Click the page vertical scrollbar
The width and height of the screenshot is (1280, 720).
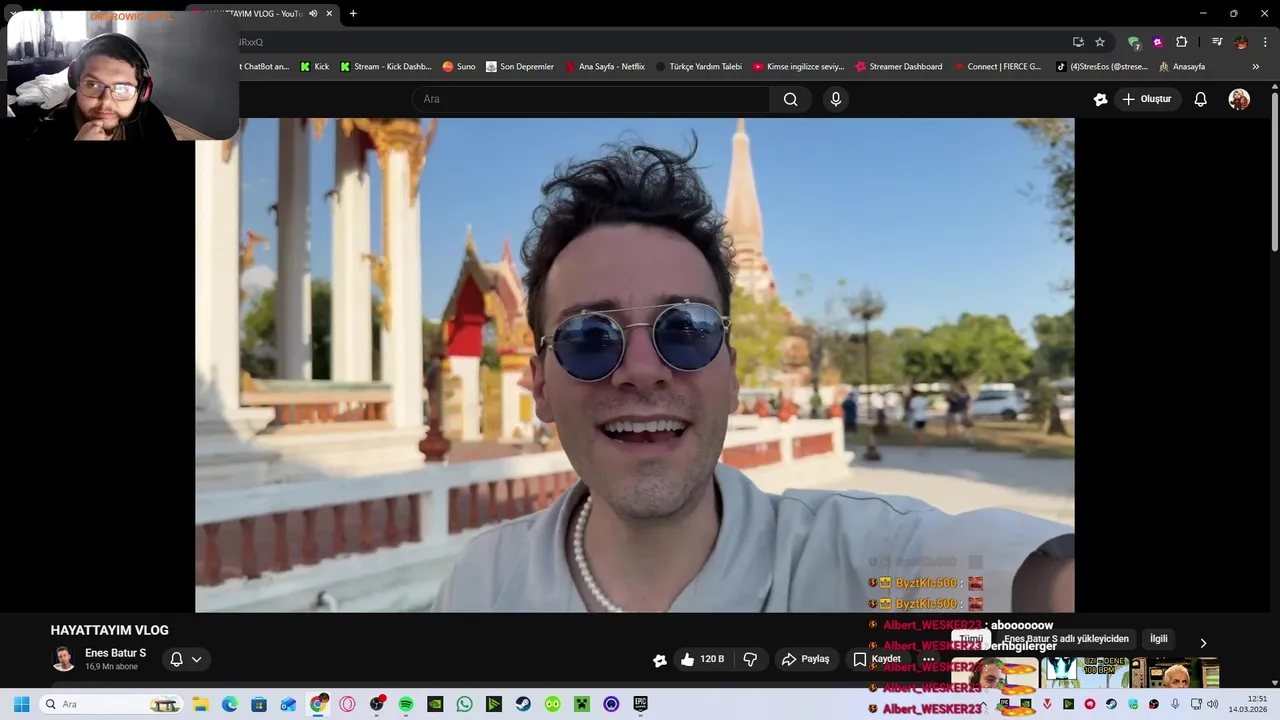tap(1274, 170)
